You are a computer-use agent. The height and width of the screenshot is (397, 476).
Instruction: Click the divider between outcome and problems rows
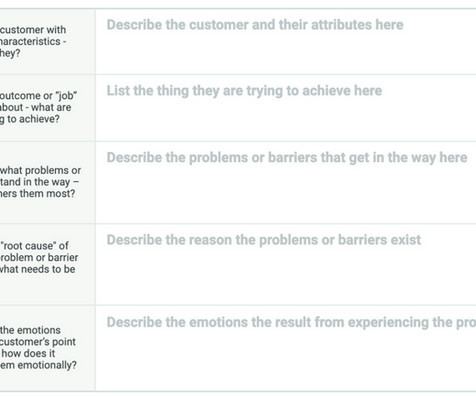tap(238, 141)
